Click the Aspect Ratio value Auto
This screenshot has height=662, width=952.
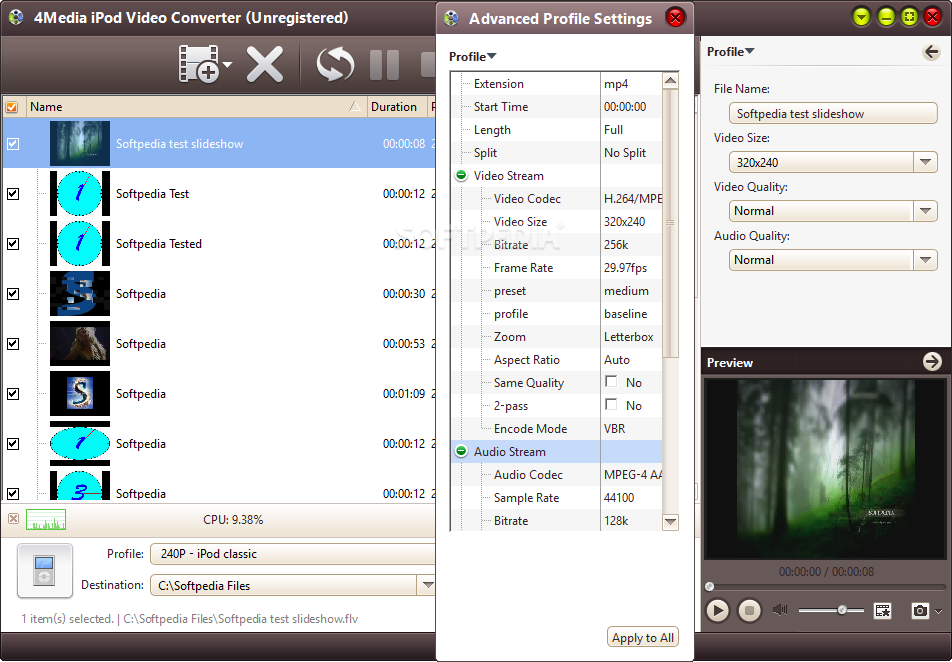click(x=617, y=360)
